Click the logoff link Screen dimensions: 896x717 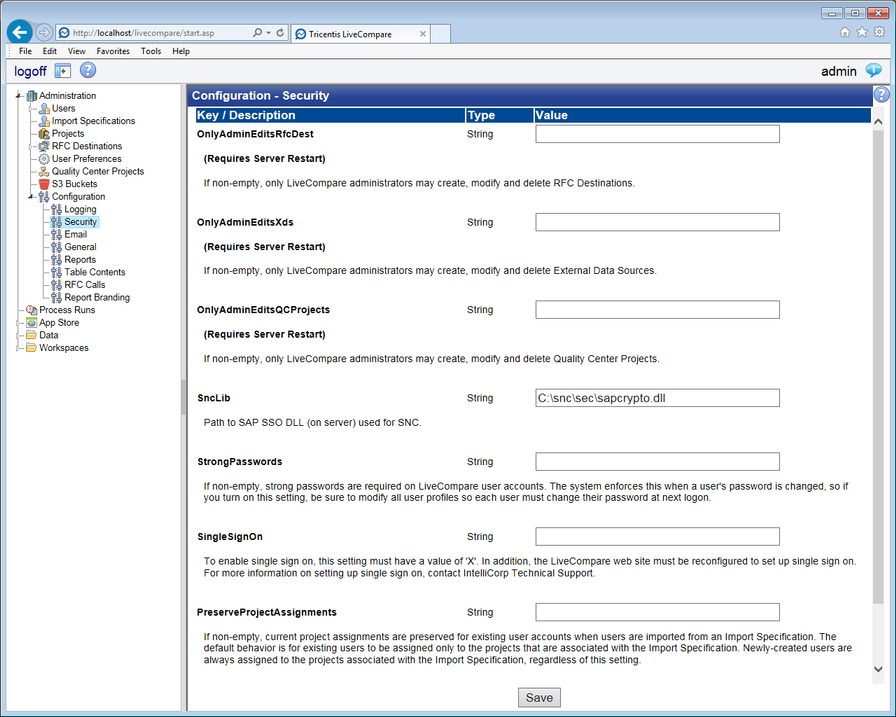click(30, 71)
